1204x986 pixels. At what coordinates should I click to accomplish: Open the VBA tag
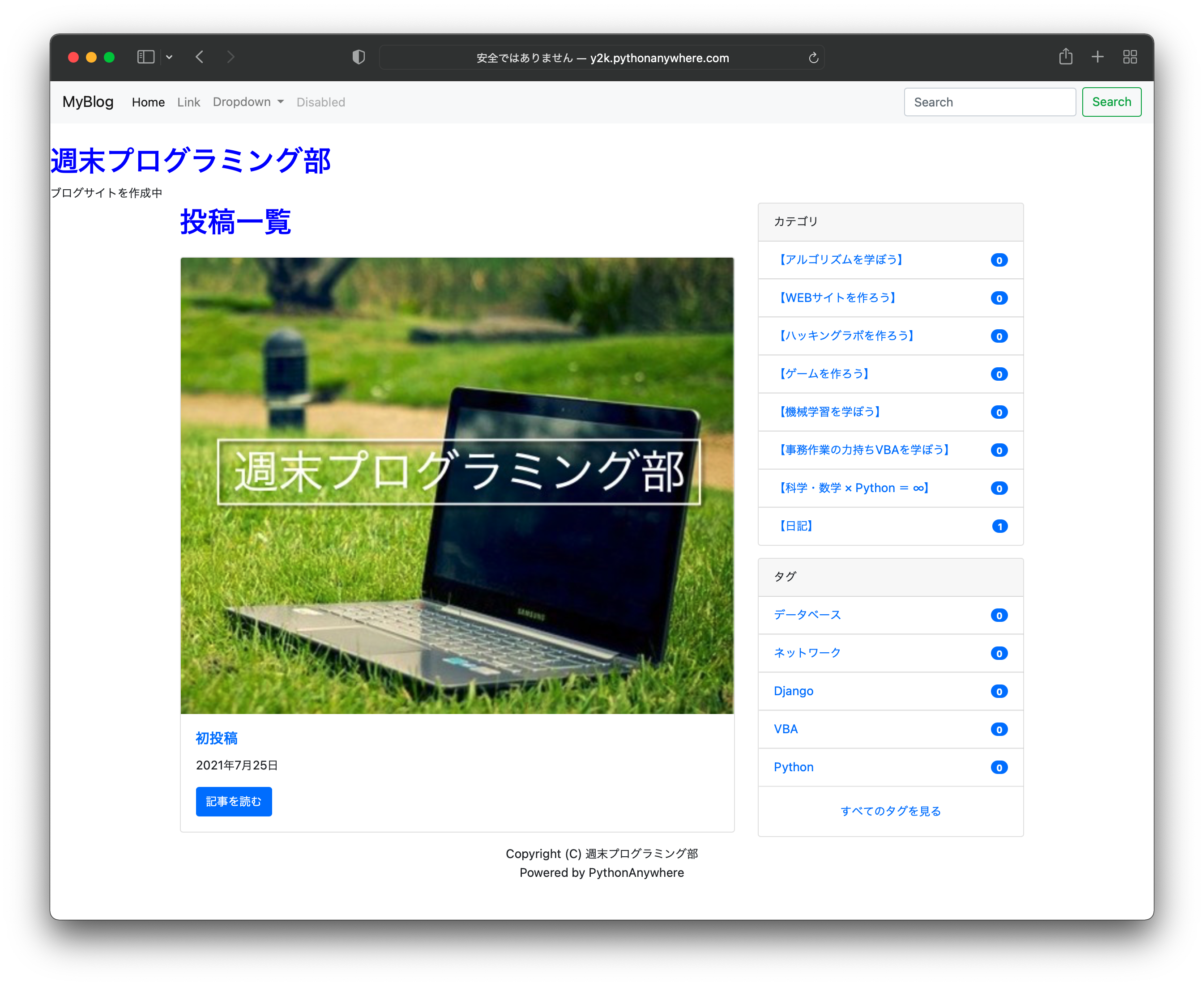tap(786, 729)
